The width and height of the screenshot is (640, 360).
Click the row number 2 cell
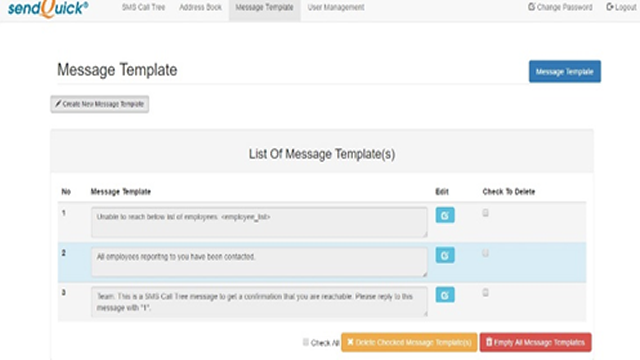coord(64,253)
